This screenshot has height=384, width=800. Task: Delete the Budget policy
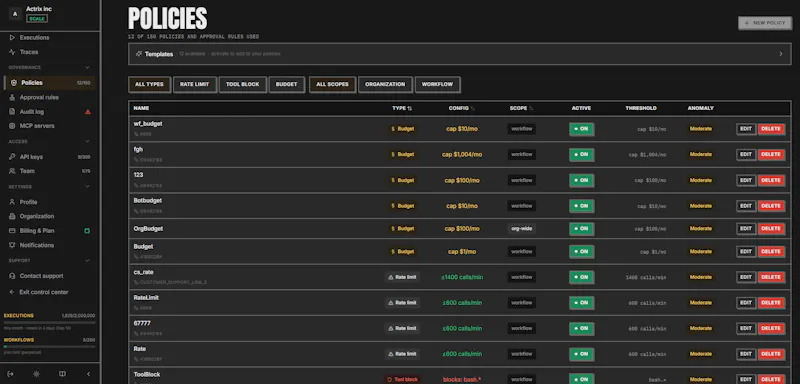pyautogui.click(x=771, y=252)
